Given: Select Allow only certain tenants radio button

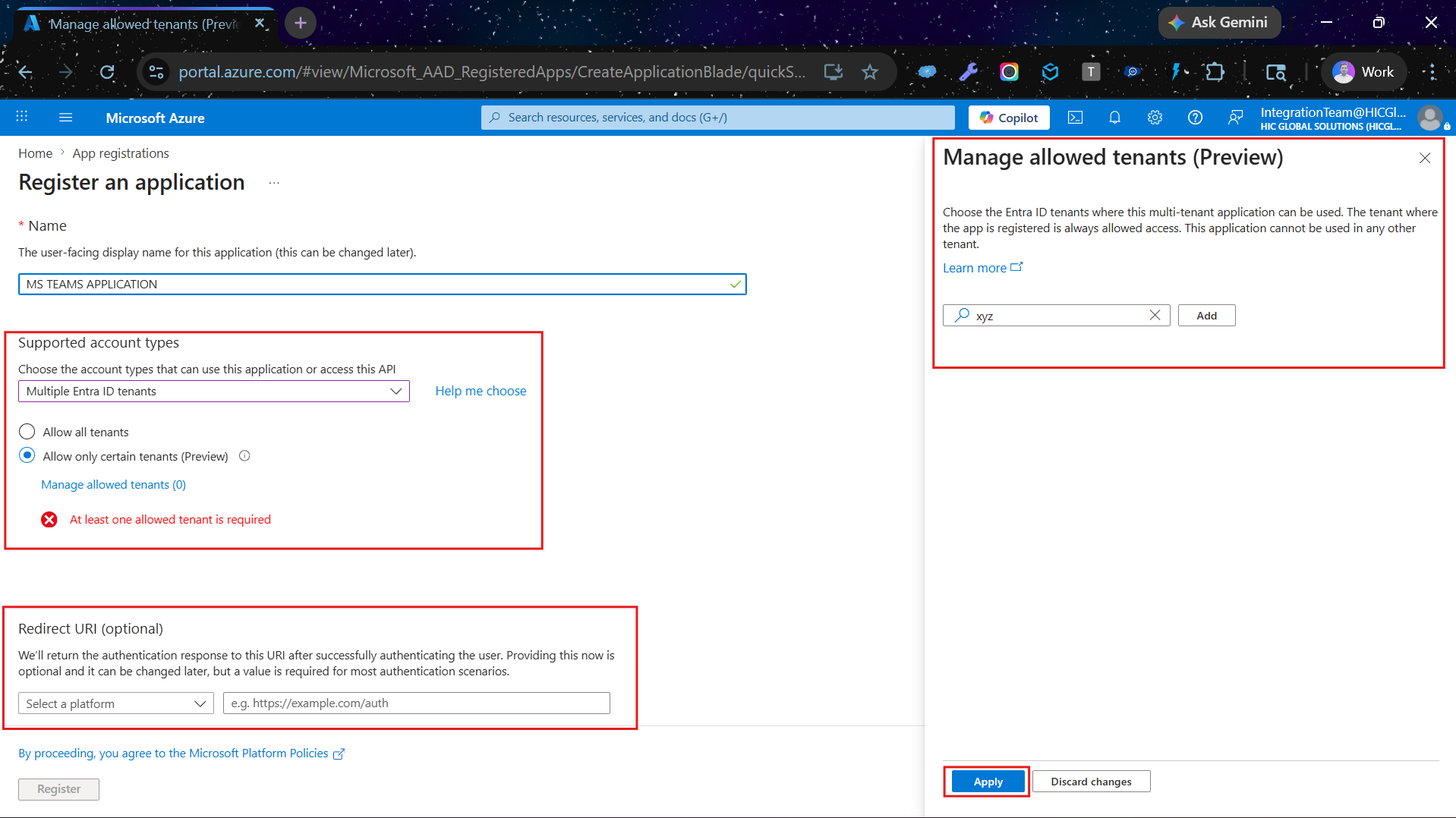Looking at the screenshot, I should coord(27,455).
